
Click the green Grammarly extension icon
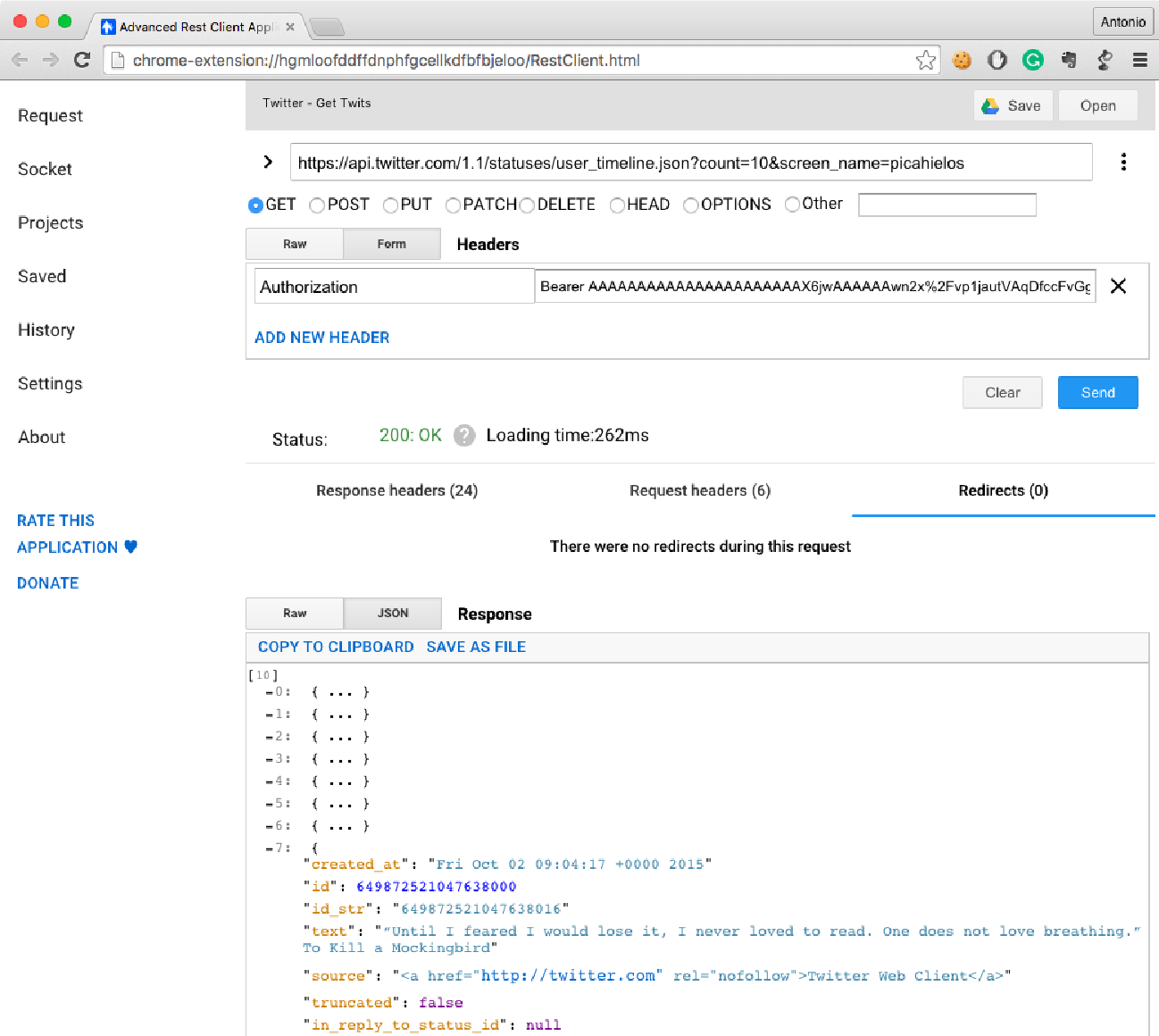pos(1033,60)
